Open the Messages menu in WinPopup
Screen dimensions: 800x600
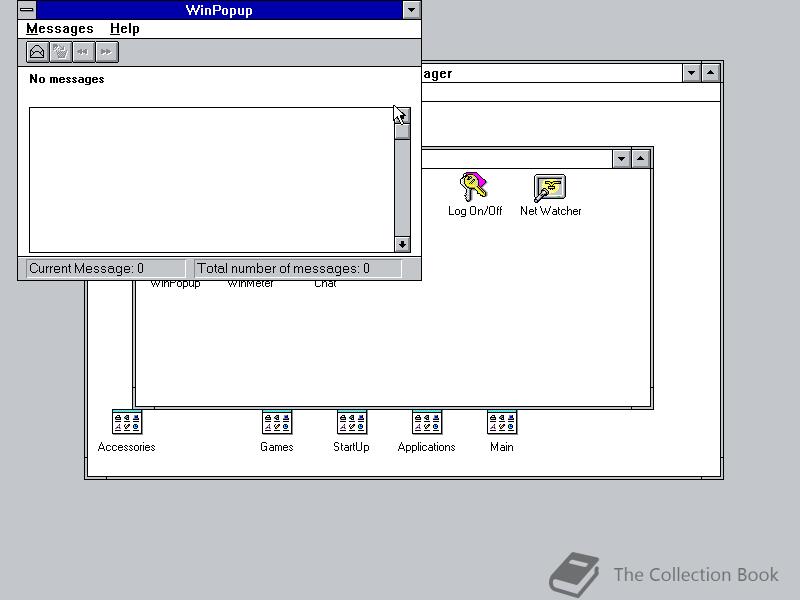pyautogui.click(x=60, y=29)
